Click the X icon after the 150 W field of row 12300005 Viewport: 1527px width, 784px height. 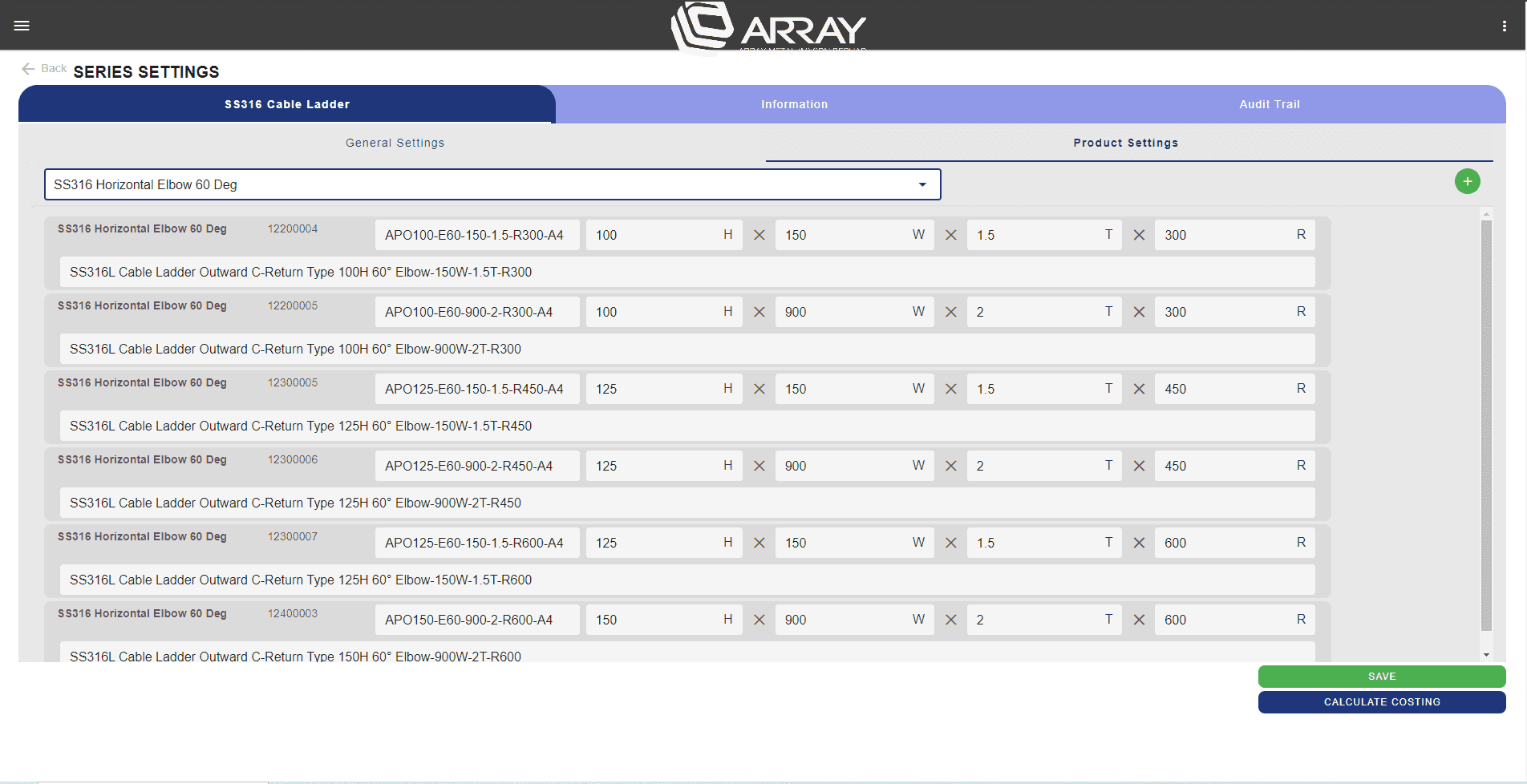[x=951, y=389]
